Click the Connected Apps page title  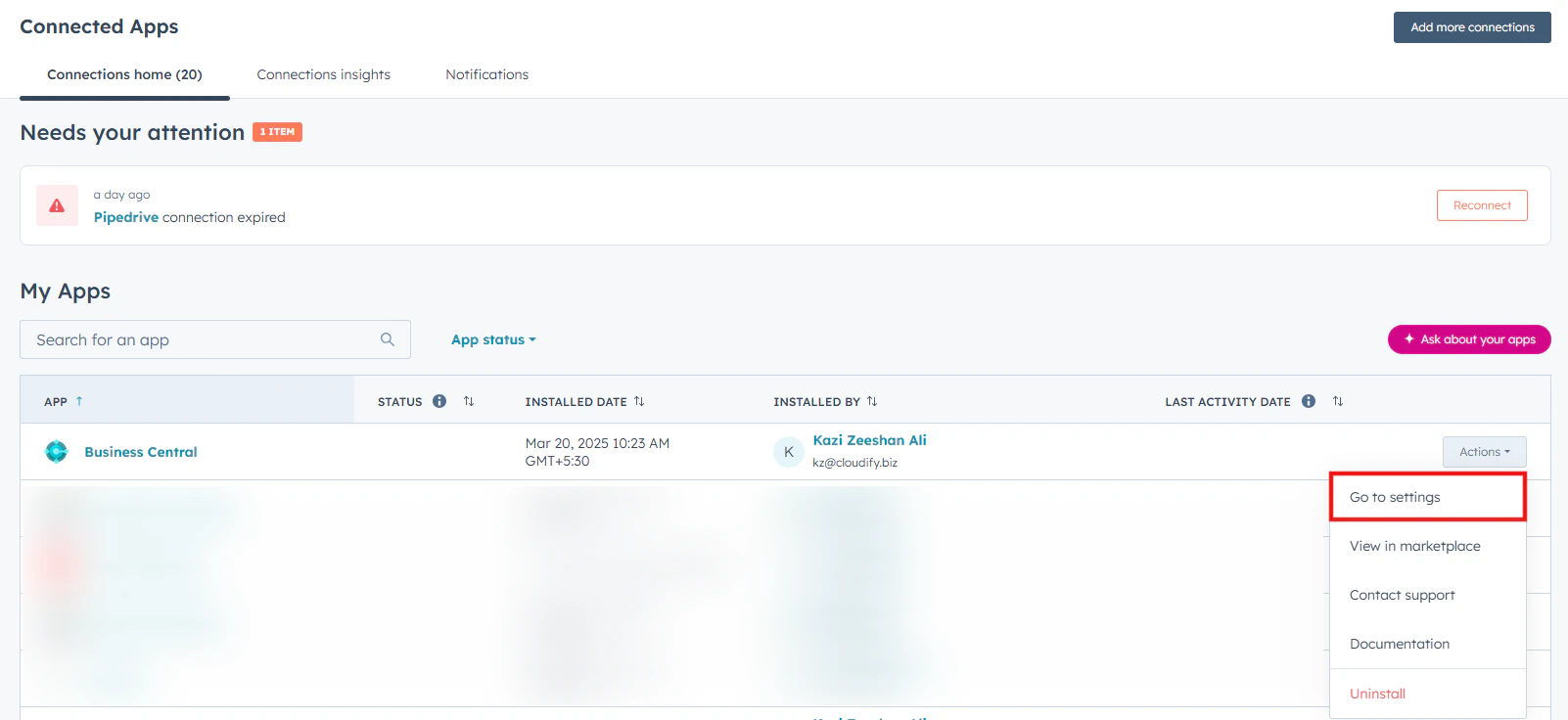click(x=99, y=26)
